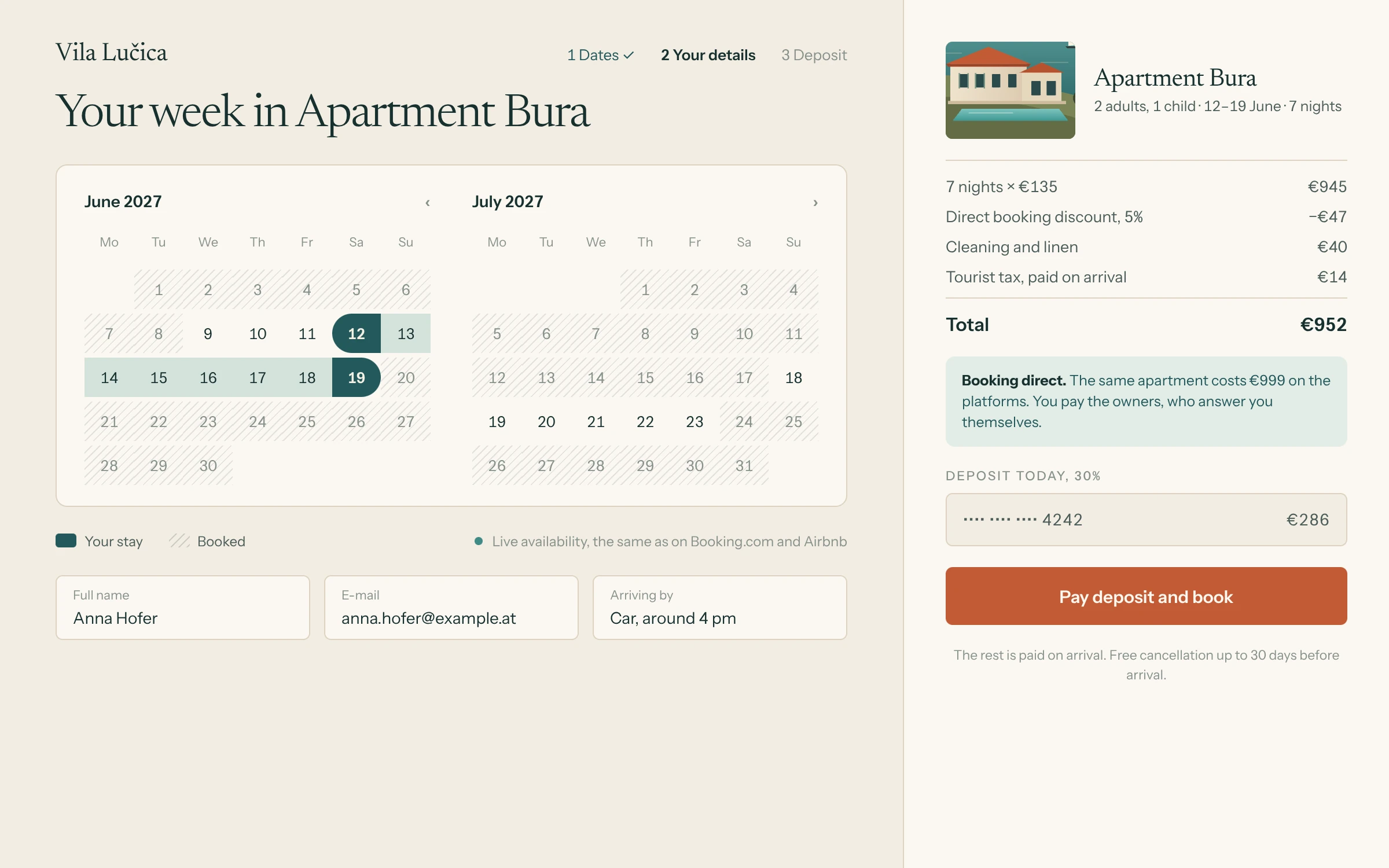The height and width of the screenshot is (868, 1389).
Task: Click the €286 deposit amount
Action: click(x=1307, y=520)
